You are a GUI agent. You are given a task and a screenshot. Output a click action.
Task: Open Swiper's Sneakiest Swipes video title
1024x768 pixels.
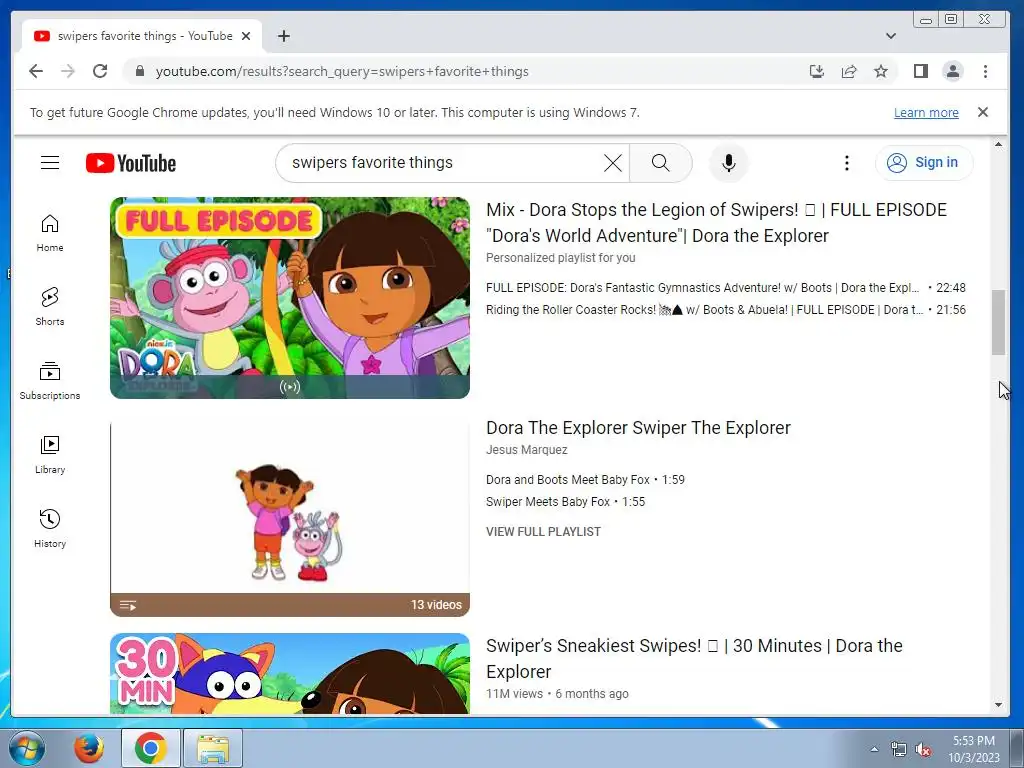click(694, 658)
